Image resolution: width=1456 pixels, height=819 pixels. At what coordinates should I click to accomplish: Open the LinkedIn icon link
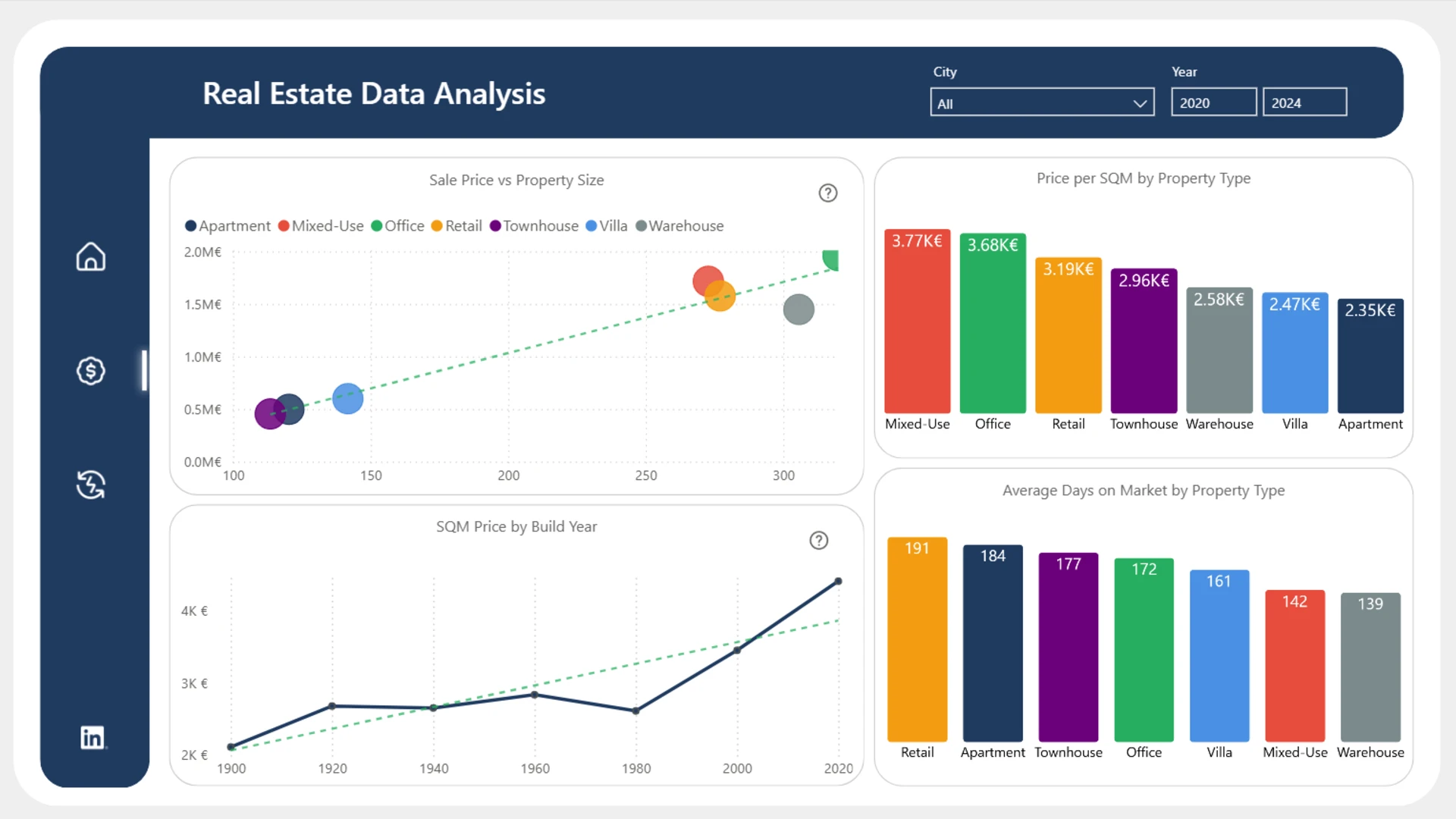click(93, 737)
